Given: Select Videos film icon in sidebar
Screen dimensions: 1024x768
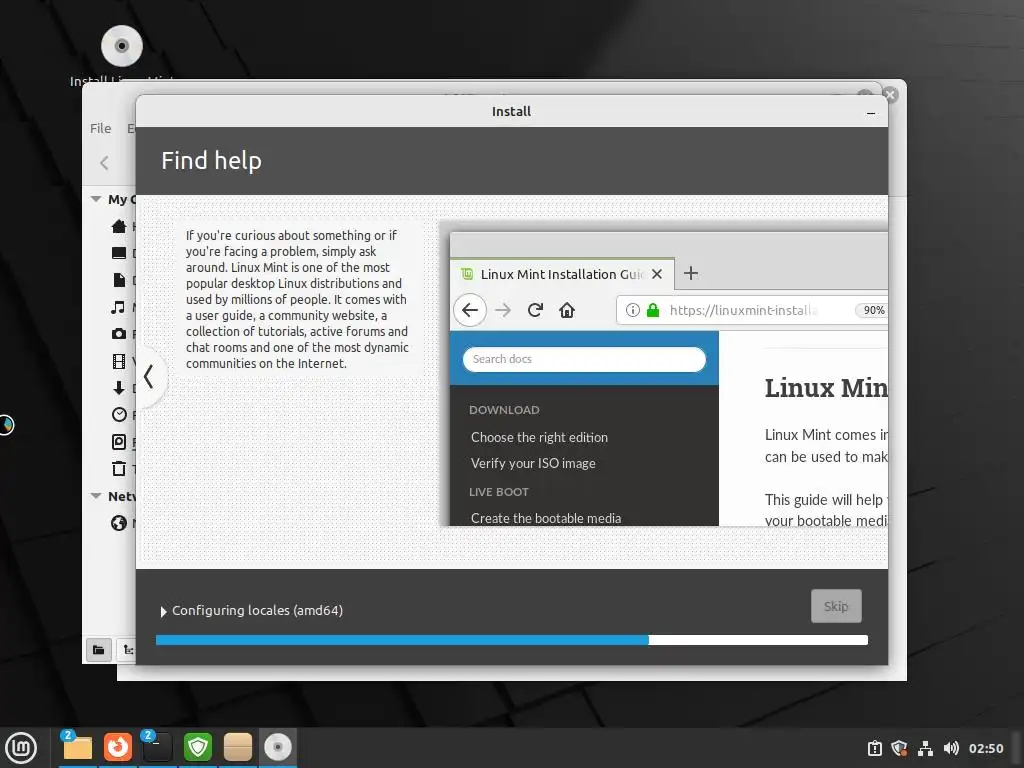Looking at the screenshot, I should (119, 360).
